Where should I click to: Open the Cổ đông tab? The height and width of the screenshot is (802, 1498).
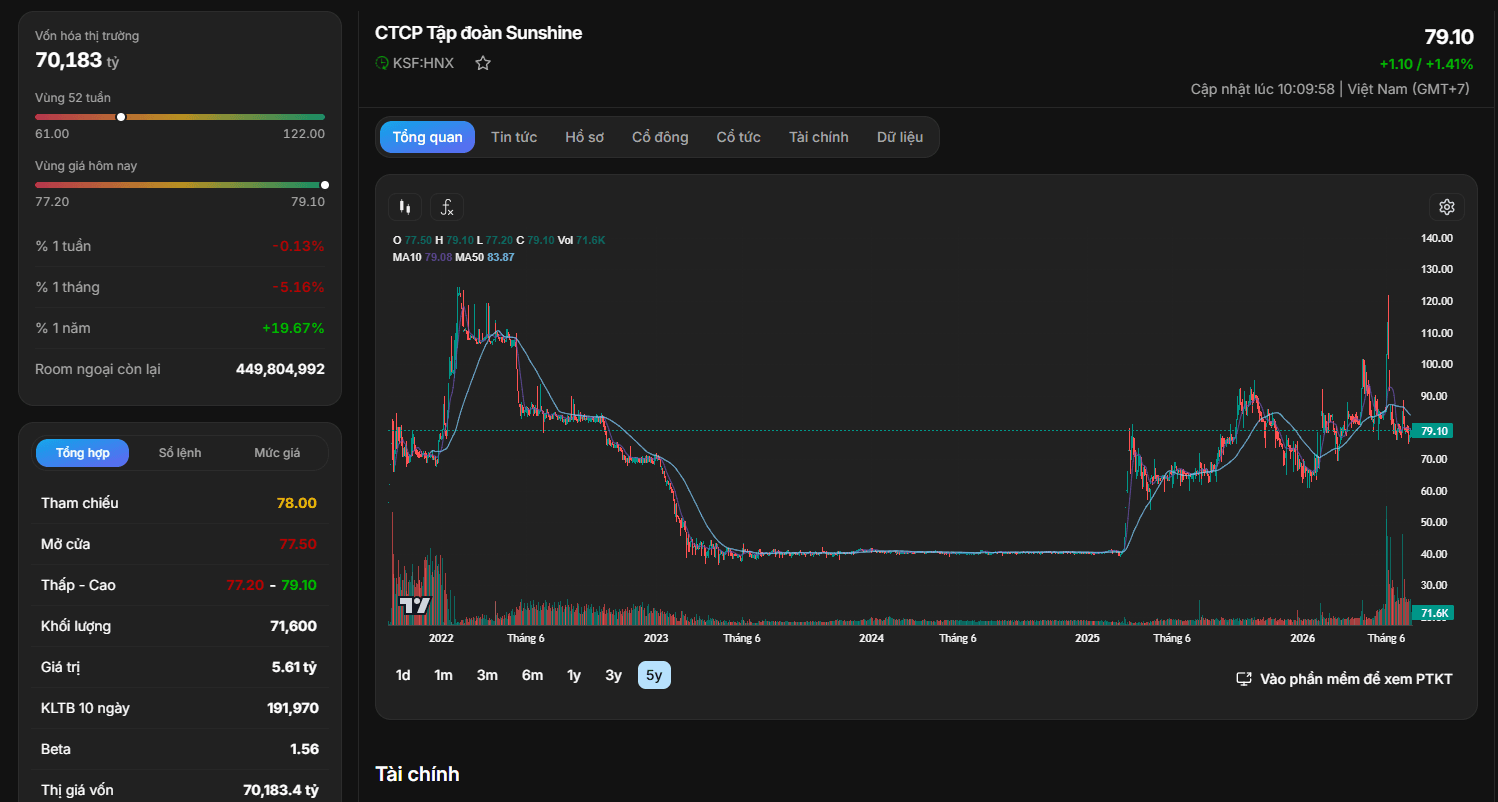coord(660,137)
